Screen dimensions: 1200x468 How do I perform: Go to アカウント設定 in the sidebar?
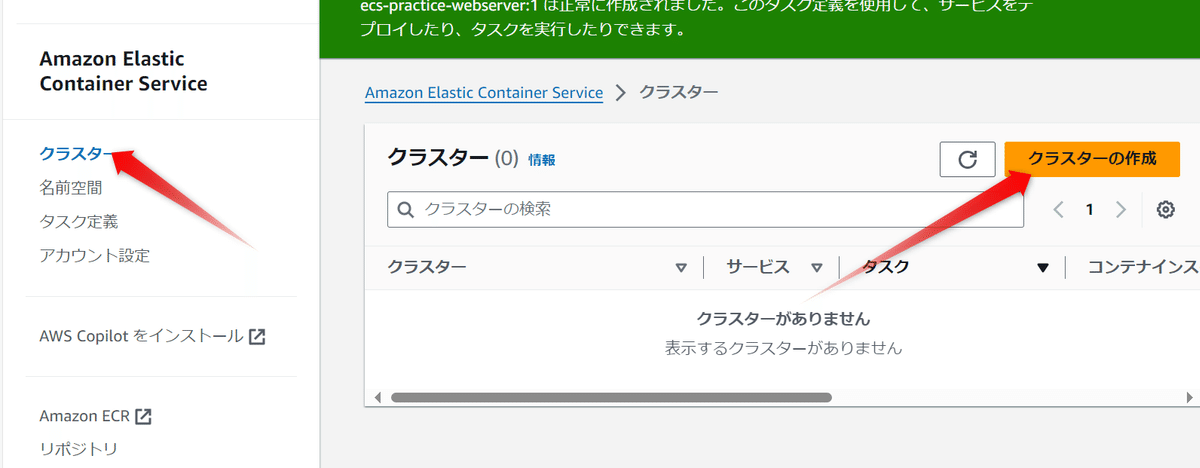point(94,255)
